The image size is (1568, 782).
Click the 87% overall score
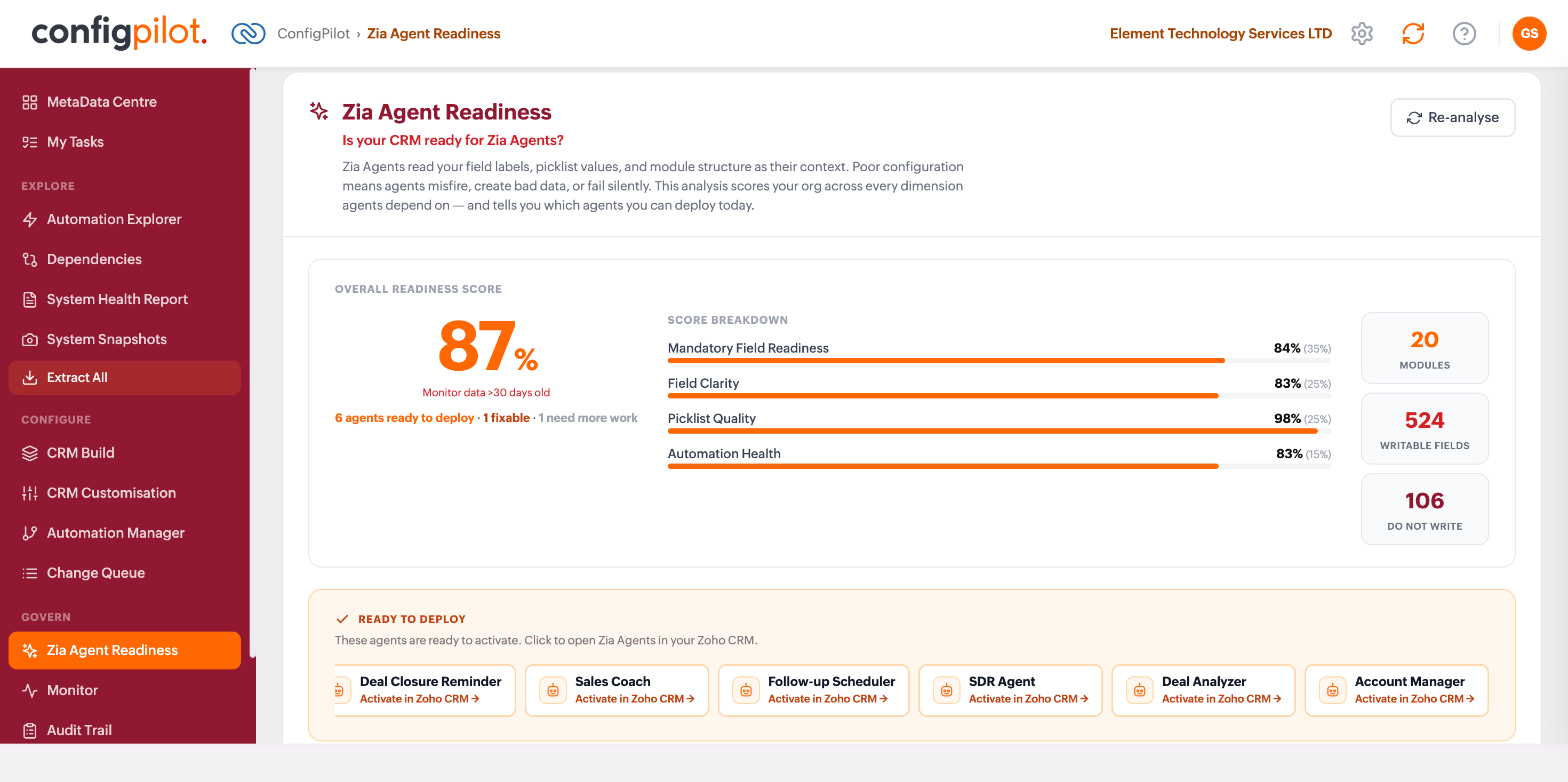coord(487,346)
